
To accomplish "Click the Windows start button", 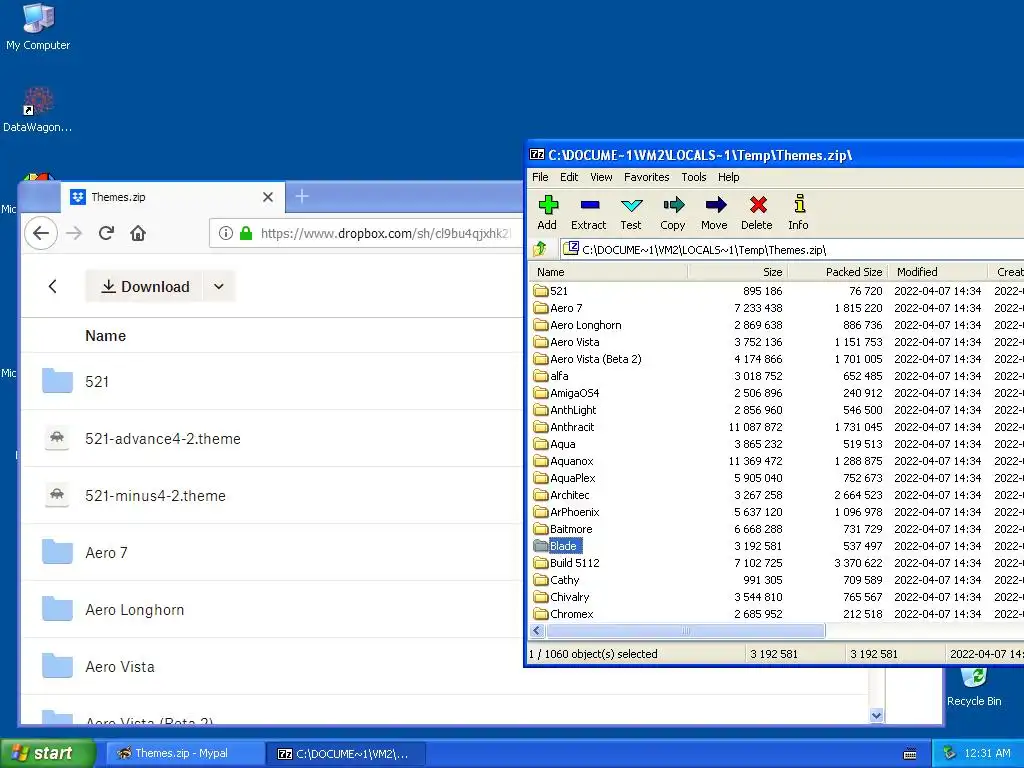I will (46, 753).
